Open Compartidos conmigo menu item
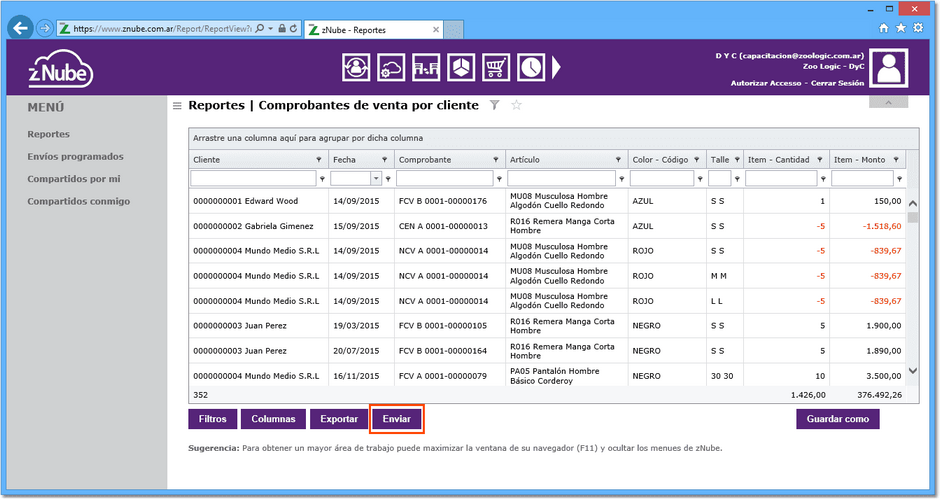Image resolution: width=940 pixels, height=500 pixels. tap(79, 201)
